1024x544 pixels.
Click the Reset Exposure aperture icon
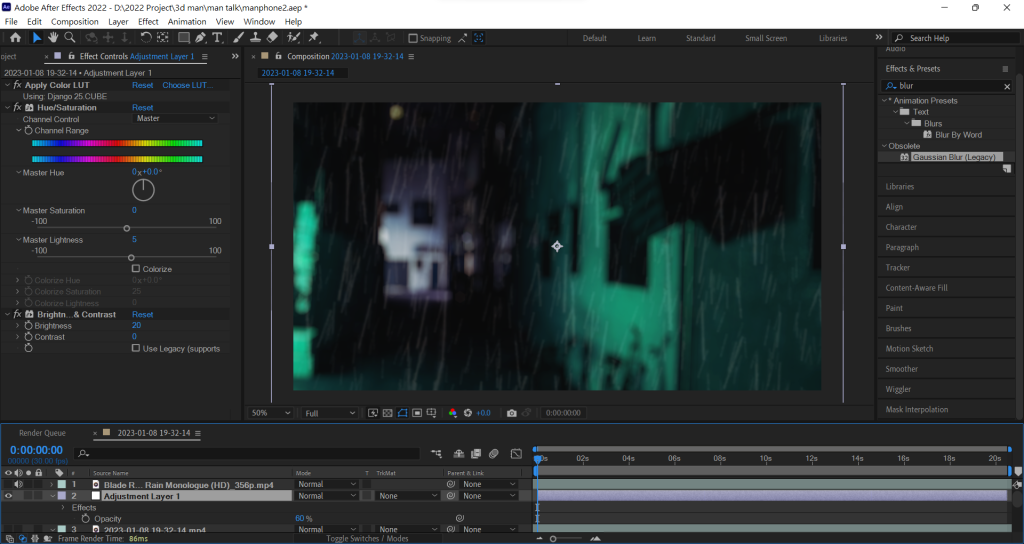(x=468, y=413)
